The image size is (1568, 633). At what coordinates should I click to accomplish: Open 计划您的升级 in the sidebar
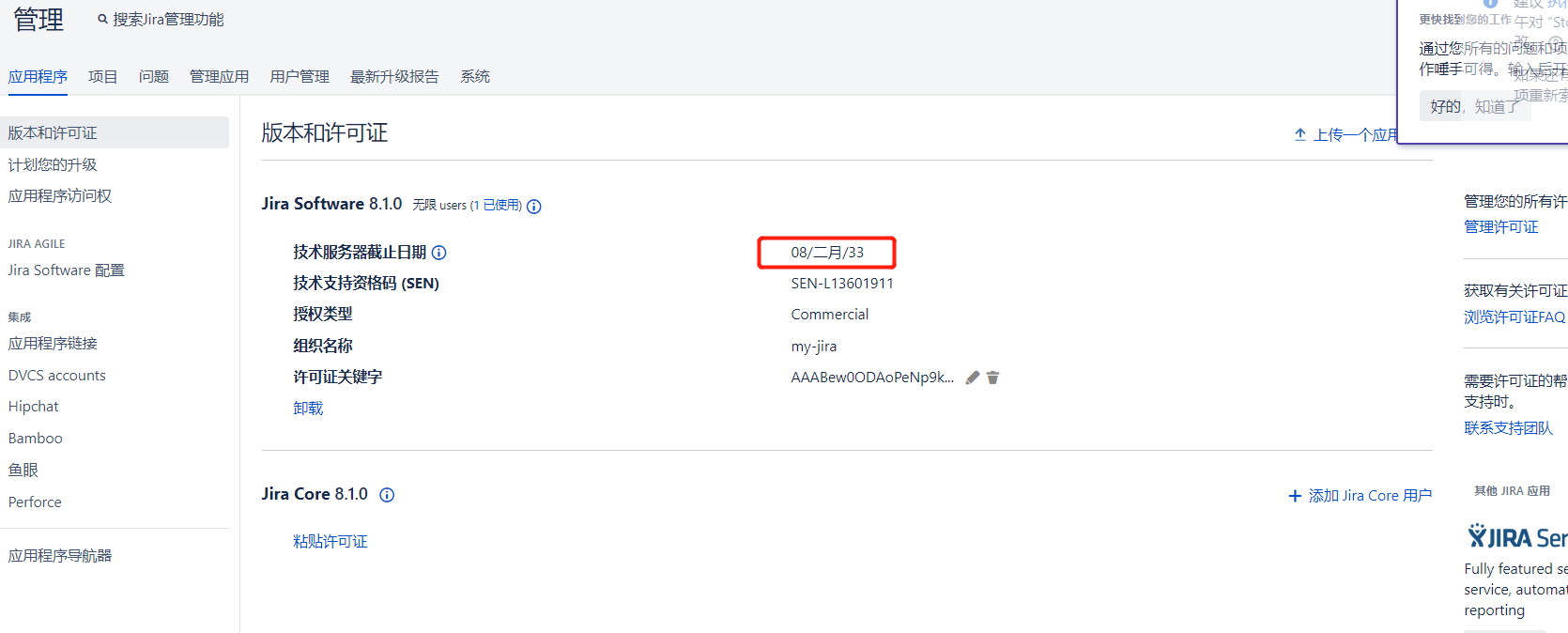point(53,164)
